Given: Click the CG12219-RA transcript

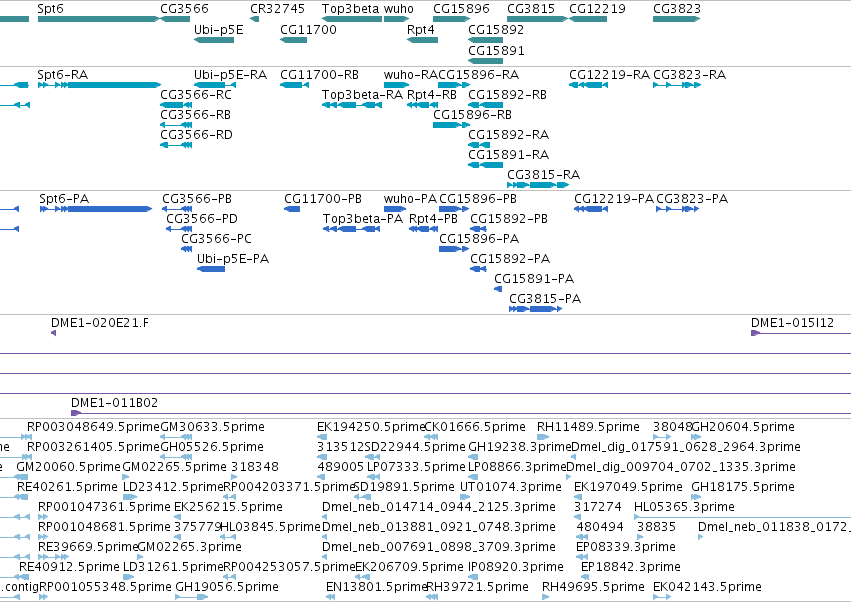Looking at the screenshot, I should pyautogui.click(x=588, y=85).
